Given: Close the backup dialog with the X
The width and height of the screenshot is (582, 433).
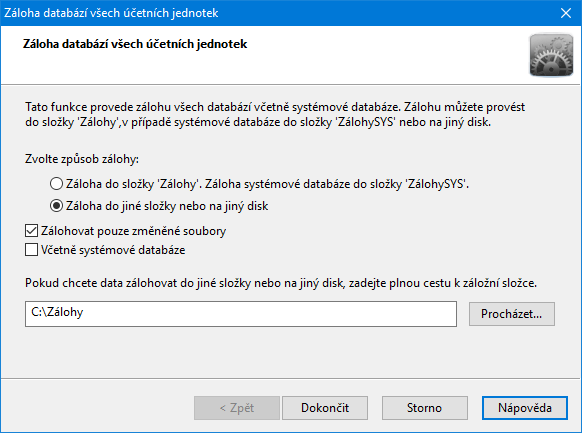Looking at the screenshot, I should pos(566,13).
